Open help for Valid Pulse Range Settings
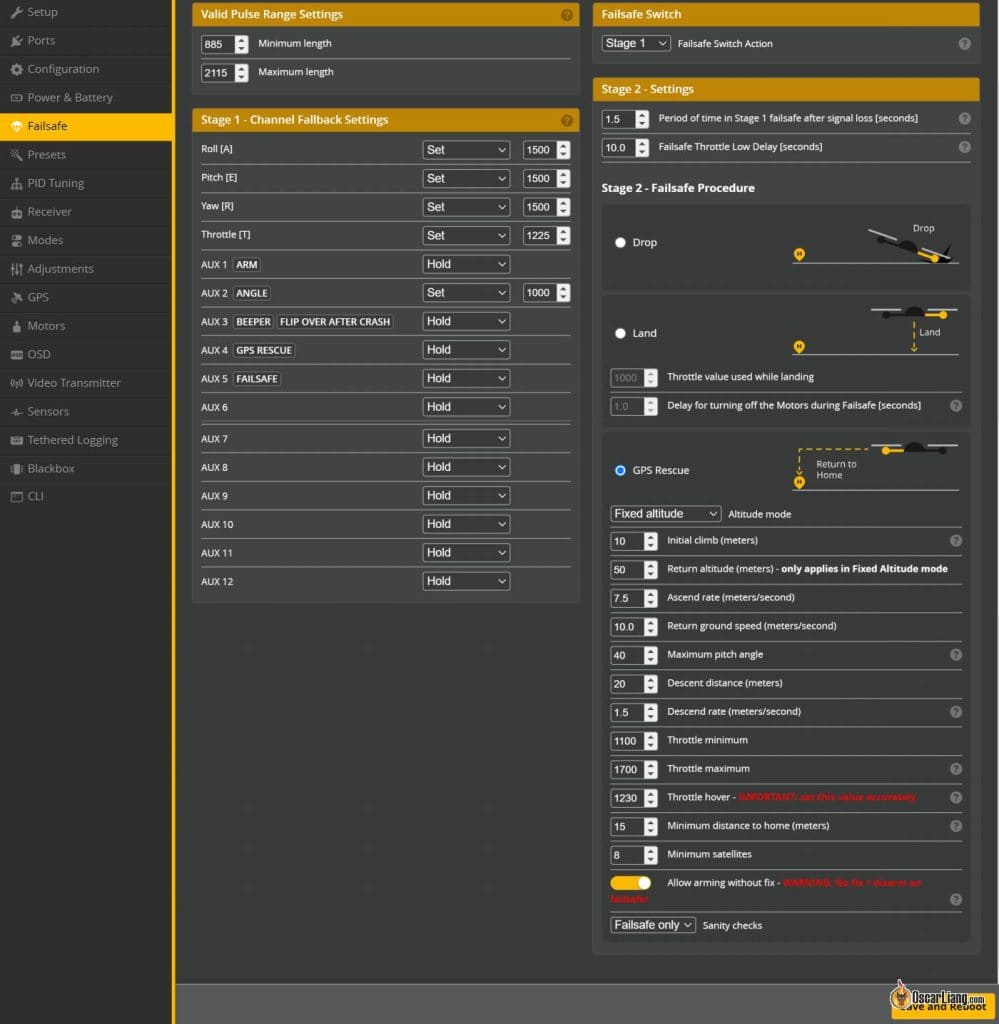Viewport: 999px width, 1024px height. [x=567, y=14]
